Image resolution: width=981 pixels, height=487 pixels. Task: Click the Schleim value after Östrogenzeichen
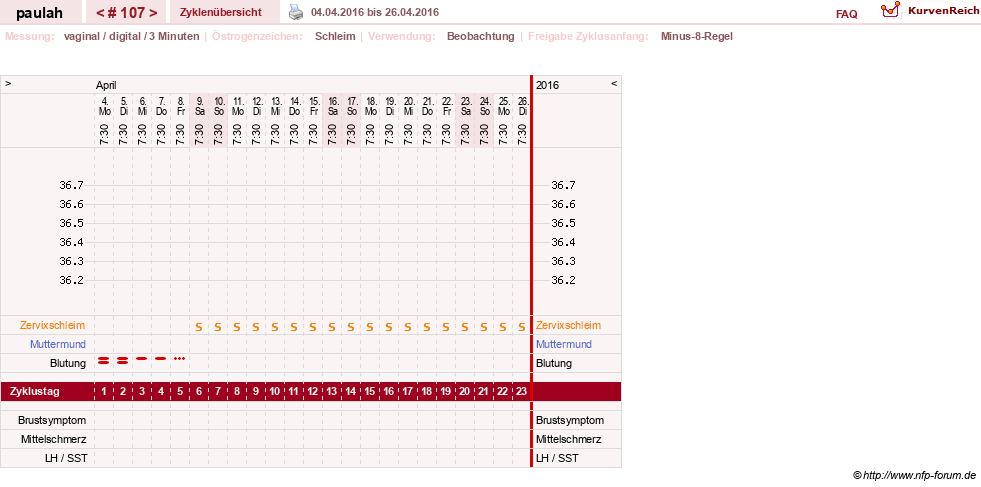coord(335,36)
